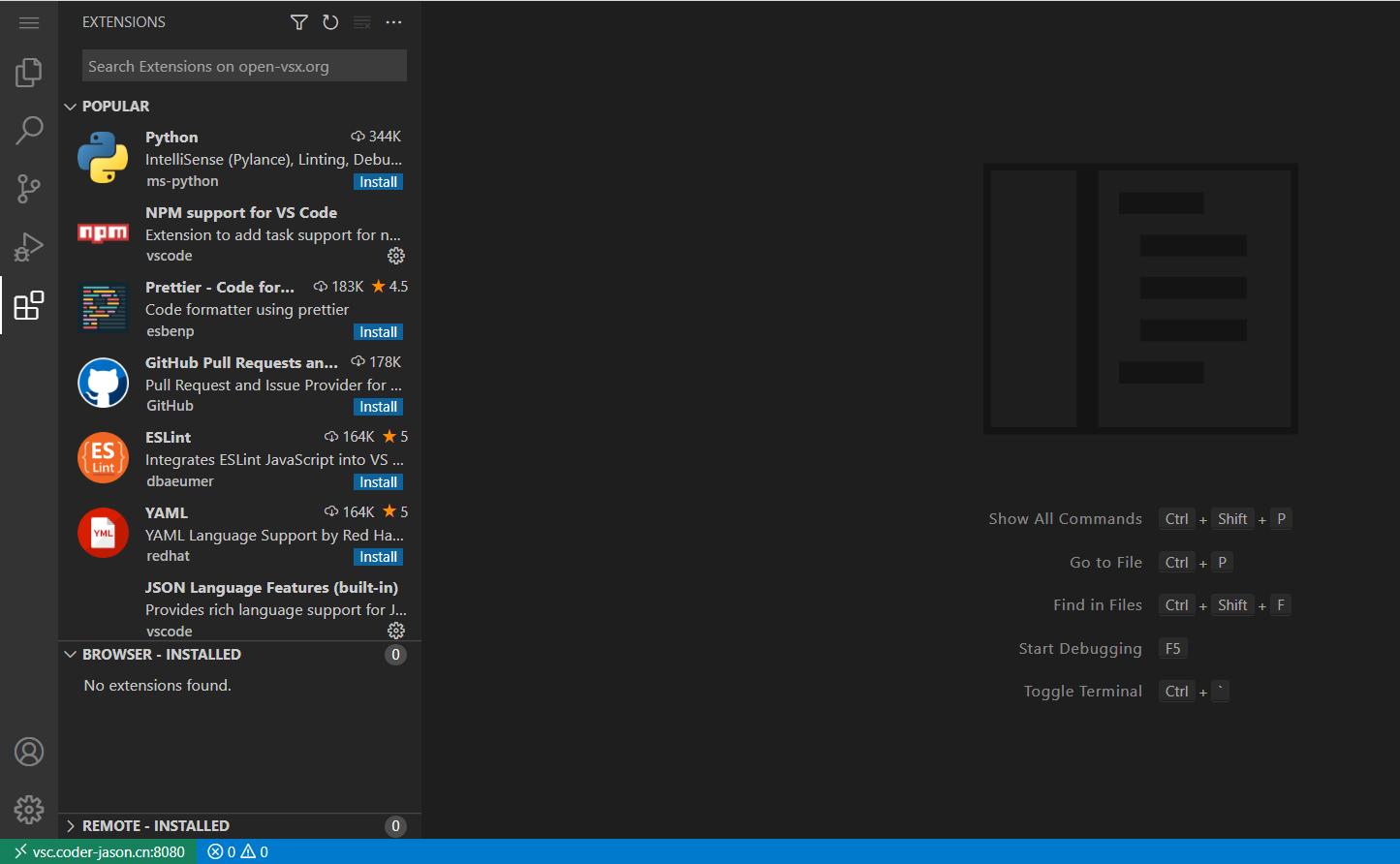The image size is (1400, 864).
Task: Open the hamburger application menu
Action: click(29, 22)
